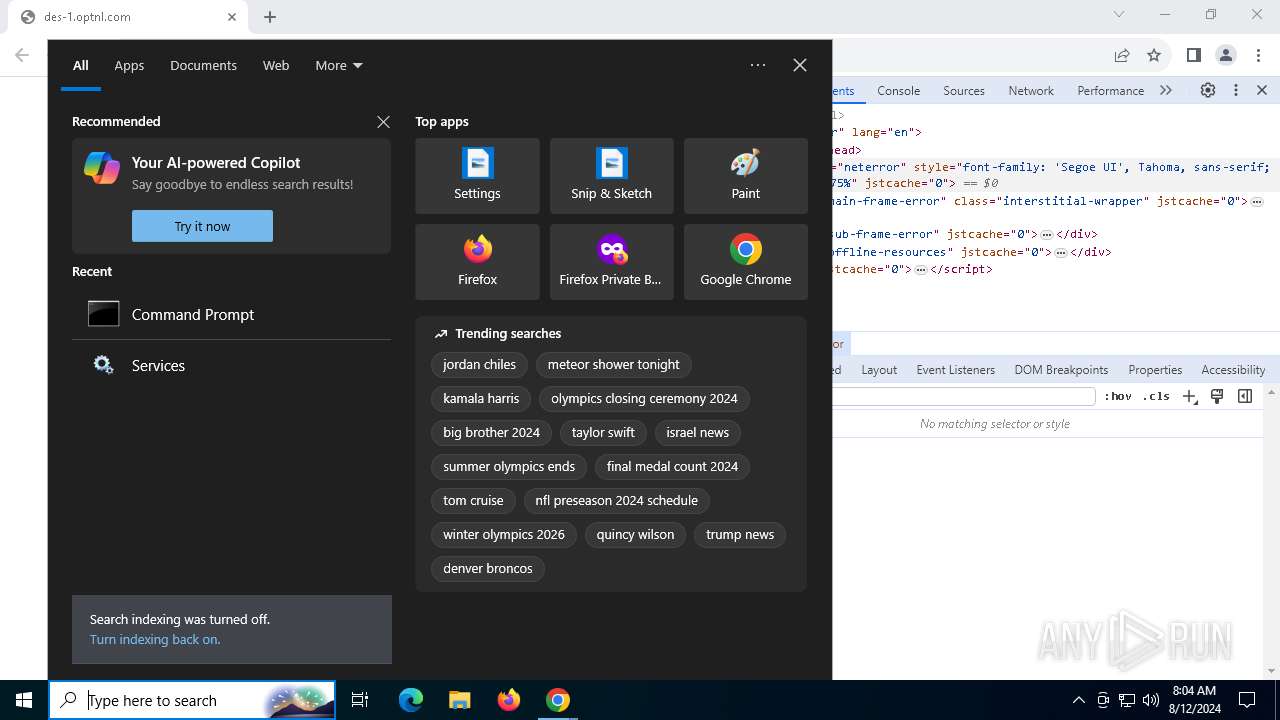Open a new Chrome tab
Image resolution: width=1280 pixels, height=720 pixels.
pyautogui.click(x=270, y=17)
